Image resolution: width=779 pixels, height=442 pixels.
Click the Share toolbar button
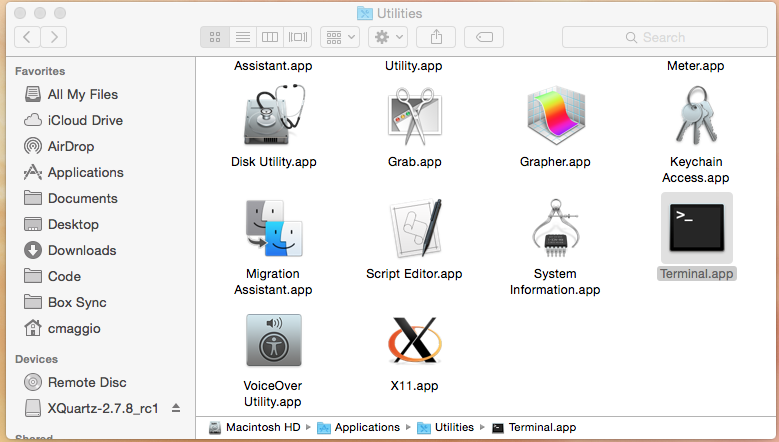(436, 37)
